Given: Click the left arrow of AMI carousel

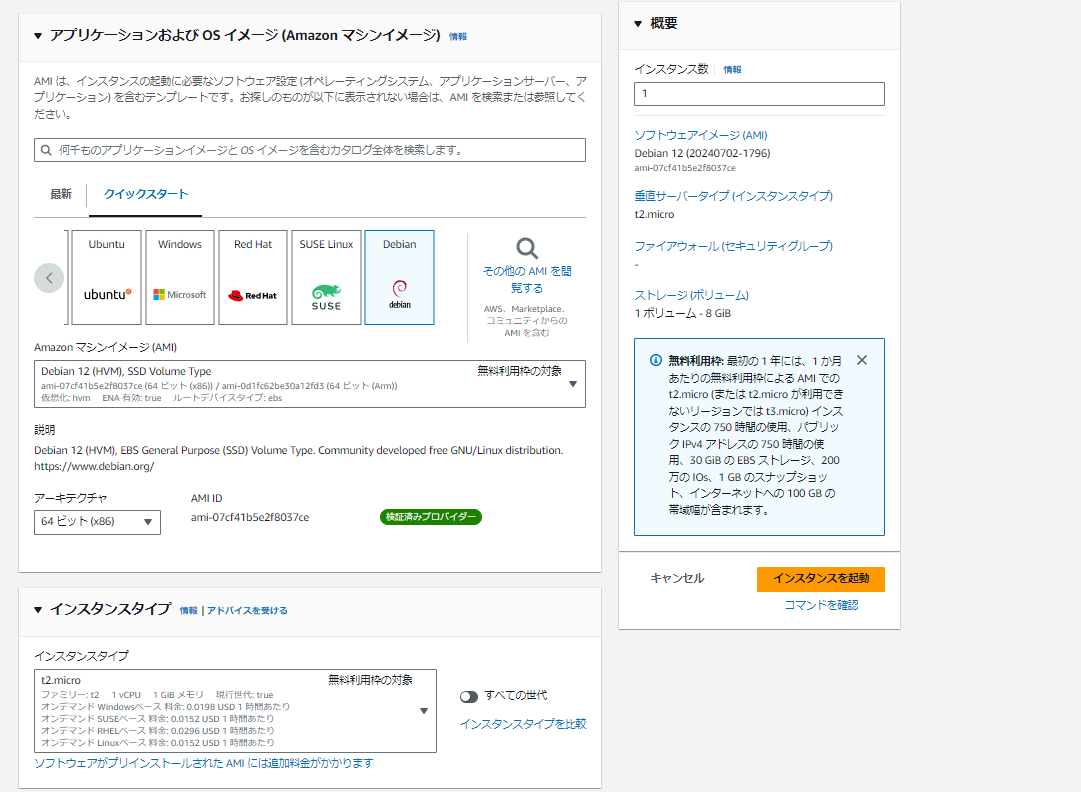Looking at the screenshot, I should pyautogui.click(x=49, y=278).
